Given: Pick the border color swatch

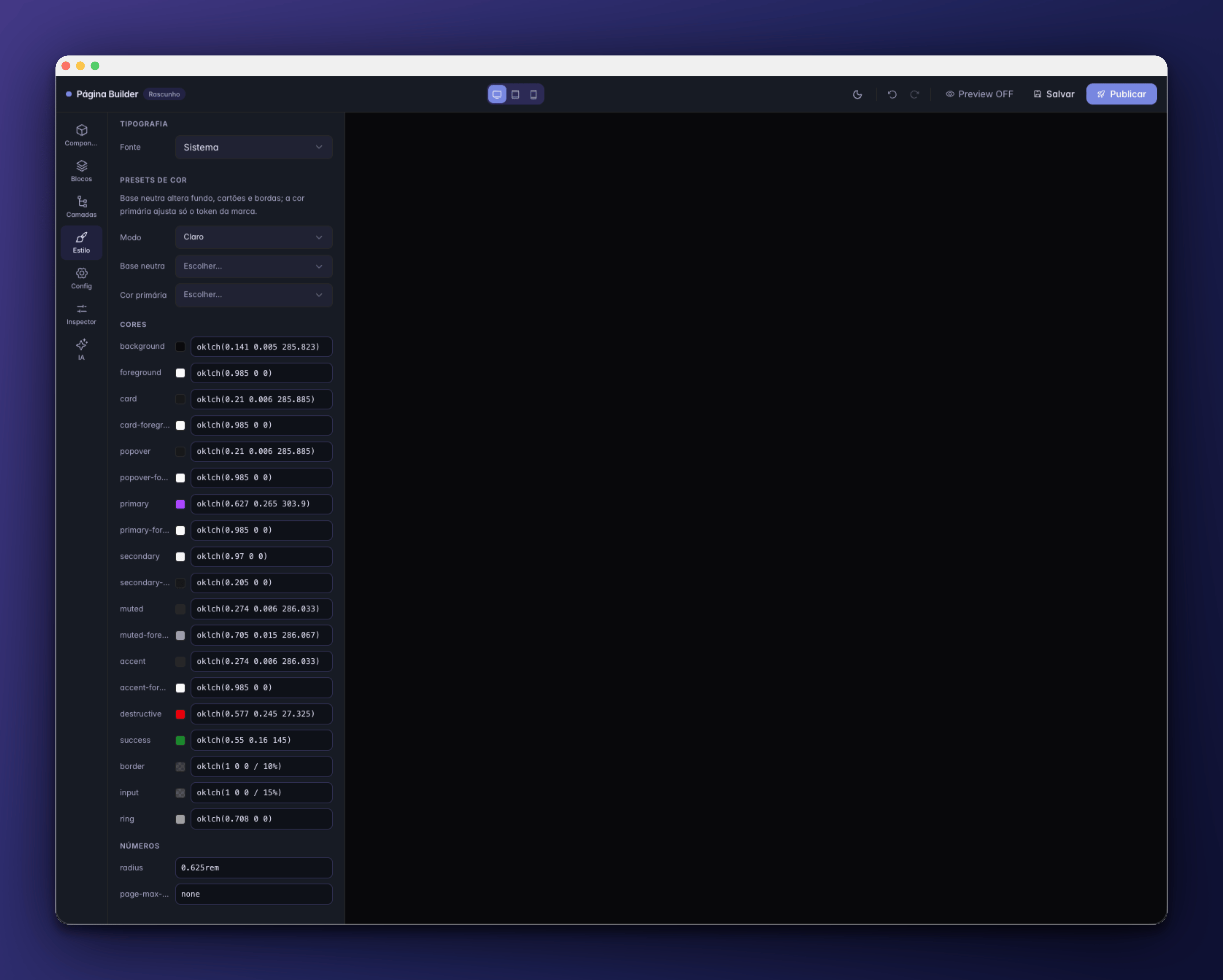Looking at the screenshot, I should tap(181, 766).
